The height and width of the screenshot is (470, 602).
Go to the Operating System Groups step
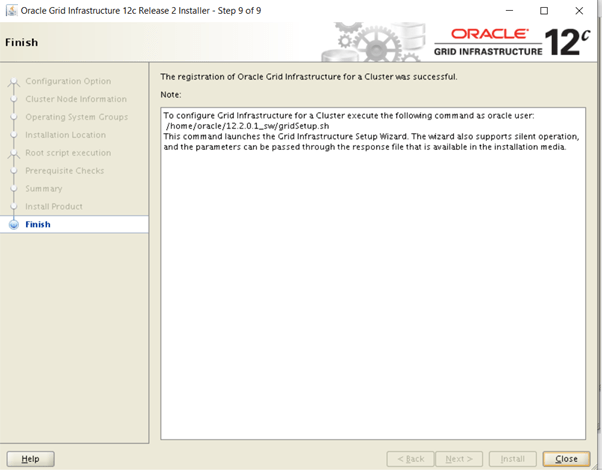tap(78, 117)
